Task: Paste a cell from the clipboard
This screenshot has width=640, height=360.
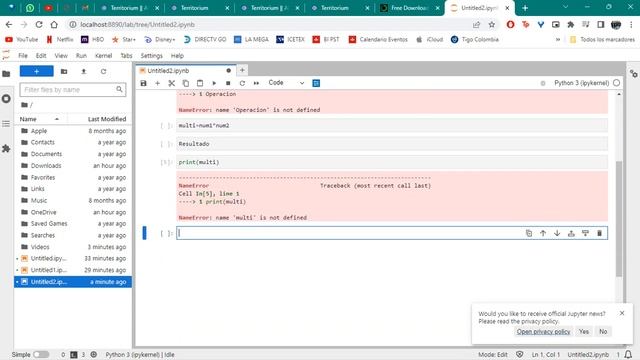Action: pyautogui.click(x=200, y=83)
